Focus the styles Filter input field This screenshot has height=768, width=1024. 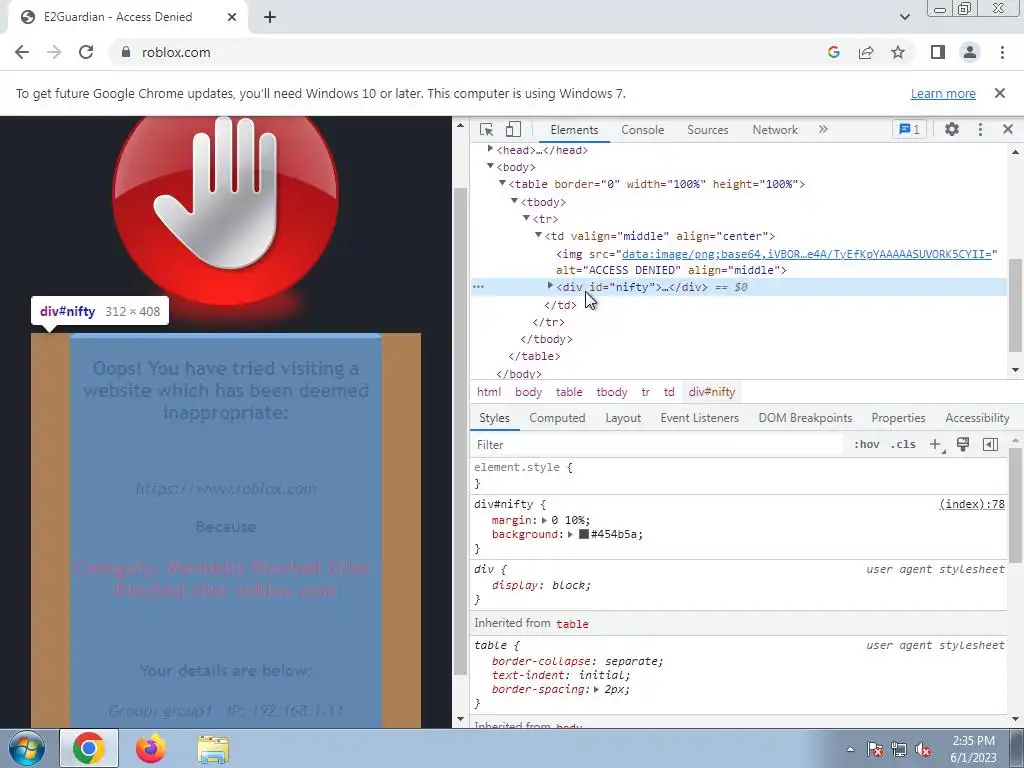pos(656,445)
